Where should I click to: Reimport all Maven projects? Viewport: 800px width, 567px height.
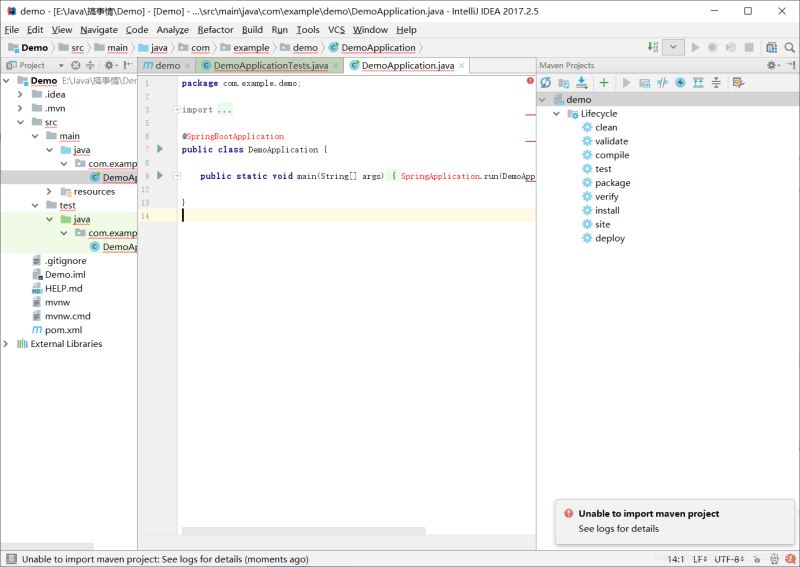546,83
